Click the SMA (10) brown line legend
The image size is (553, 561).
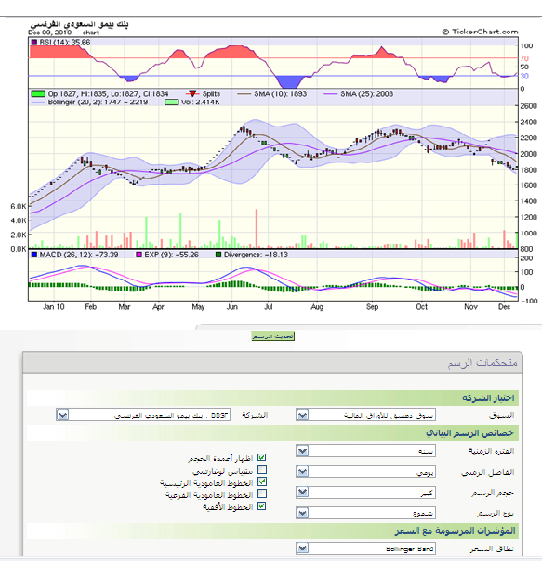[x=245, y=94]
